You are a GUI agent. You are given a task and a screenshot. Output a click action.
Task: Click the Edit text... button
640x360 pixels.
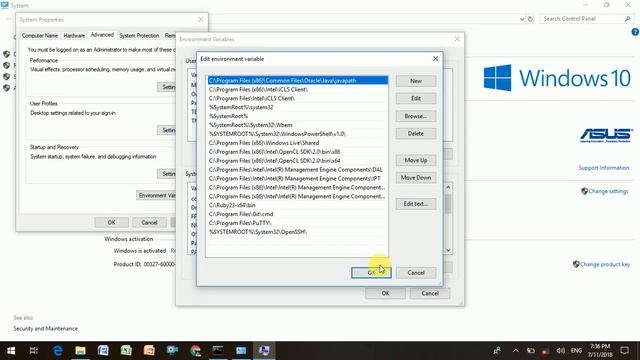pyautogui.click(x=416, y=204)
